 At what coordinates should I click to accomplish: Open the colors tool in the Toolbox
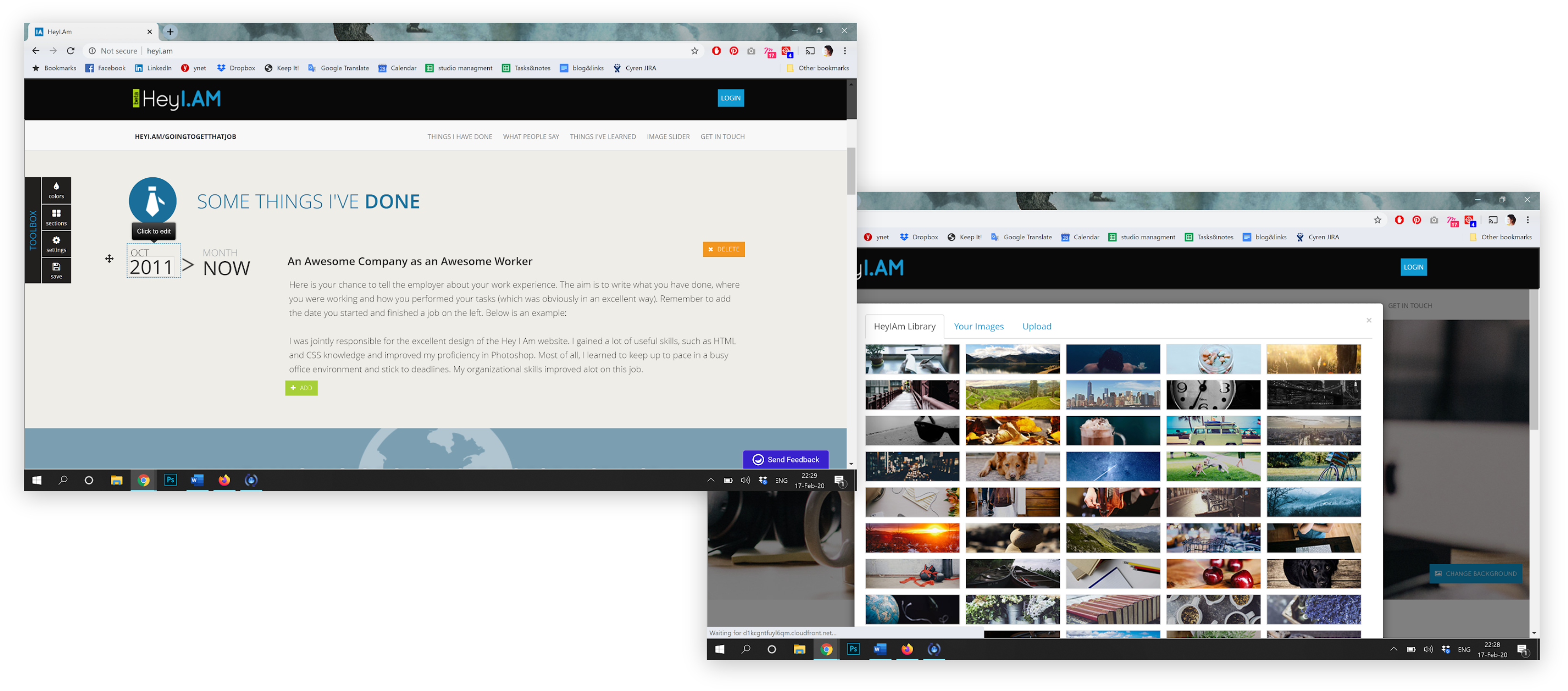[56, 190]
